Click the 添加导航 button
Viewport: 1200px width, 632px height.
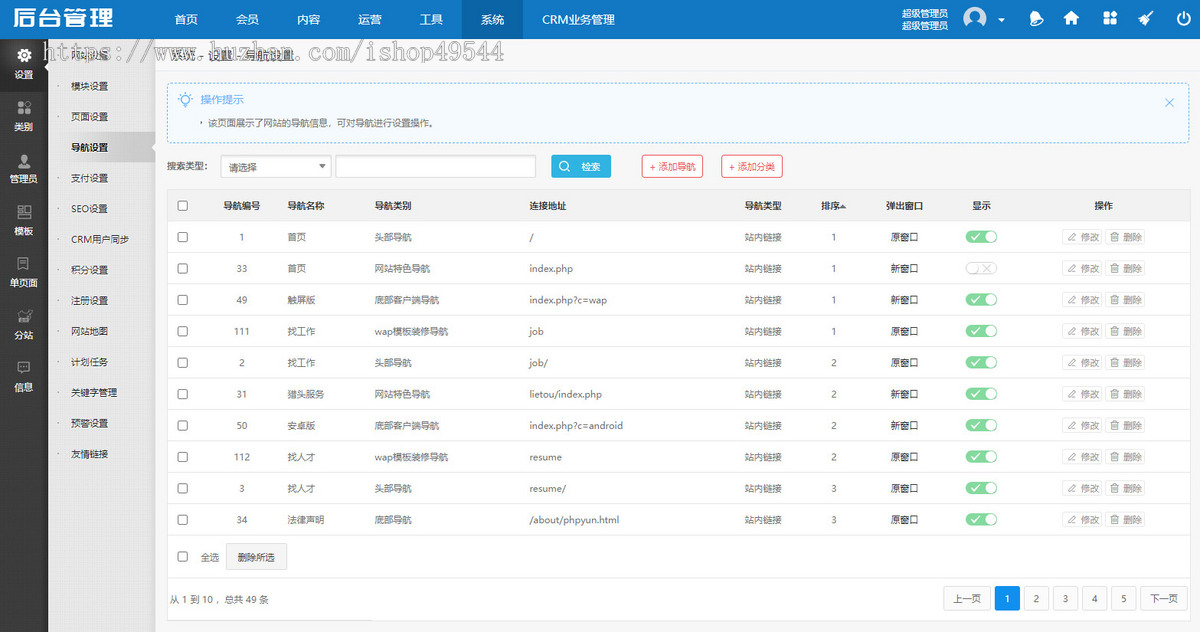(x=672, y=167)
